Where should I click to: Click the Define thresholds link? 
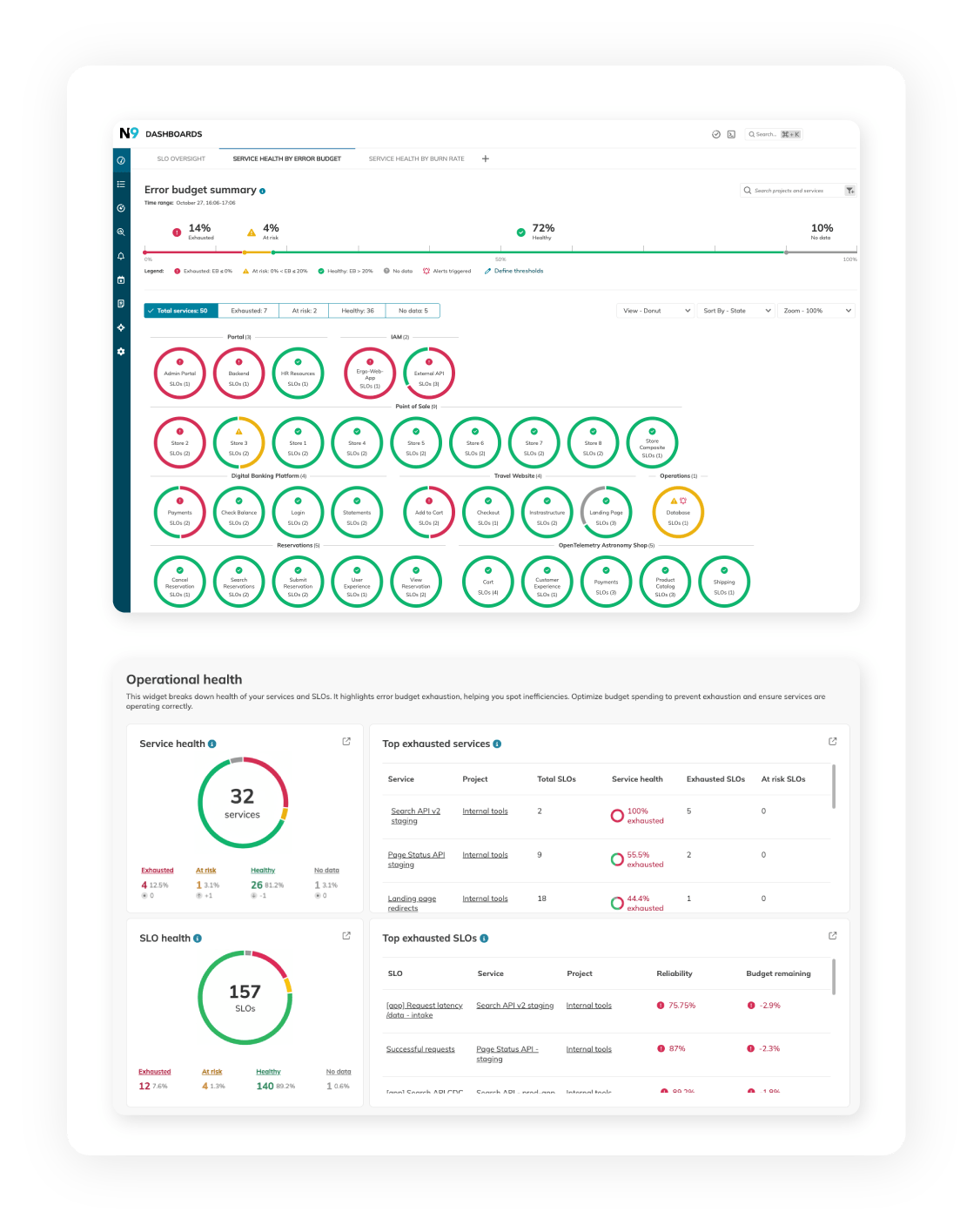(x=518, y=271)
